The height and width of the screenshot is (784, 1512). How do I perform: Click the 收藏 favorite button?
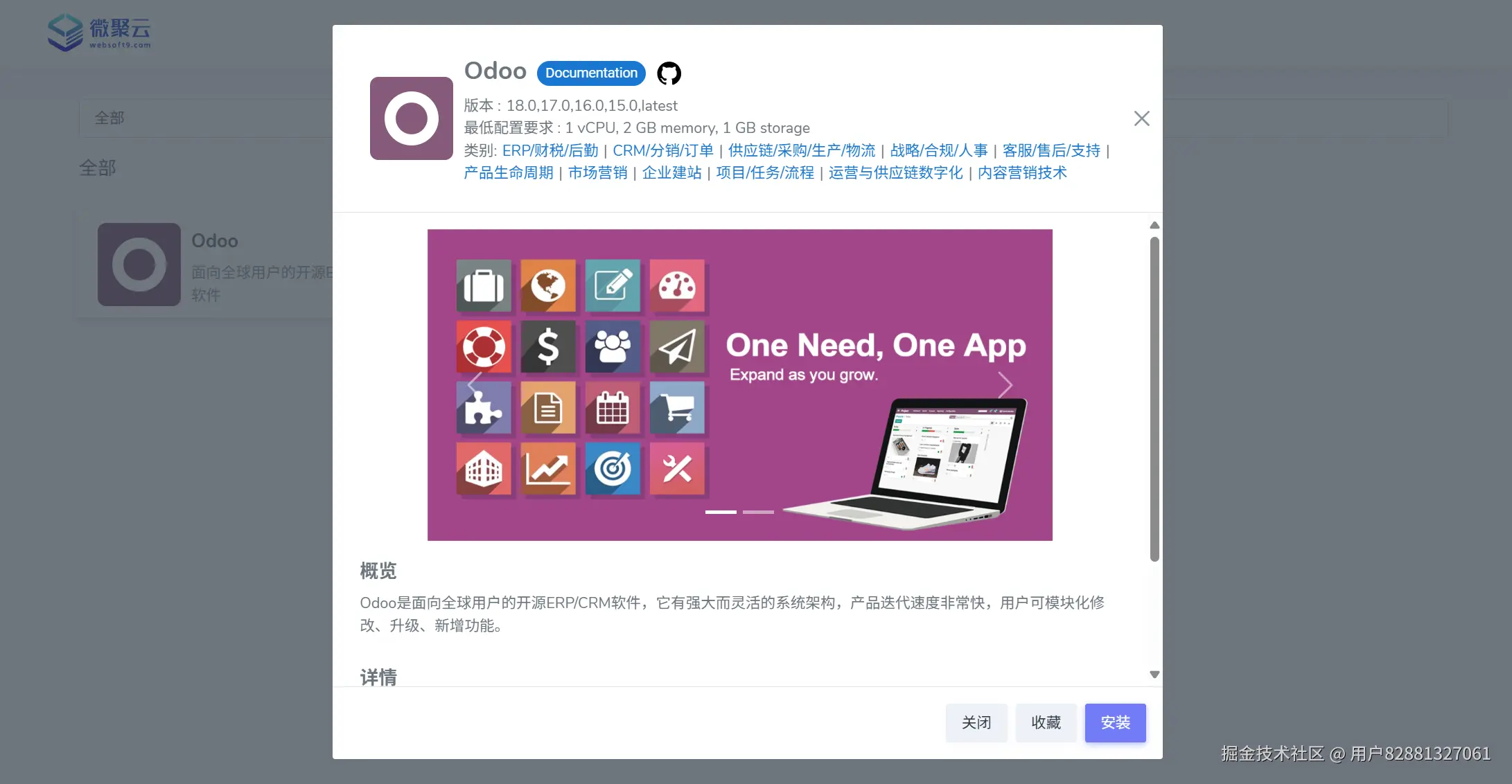(x=1046, y=722)
